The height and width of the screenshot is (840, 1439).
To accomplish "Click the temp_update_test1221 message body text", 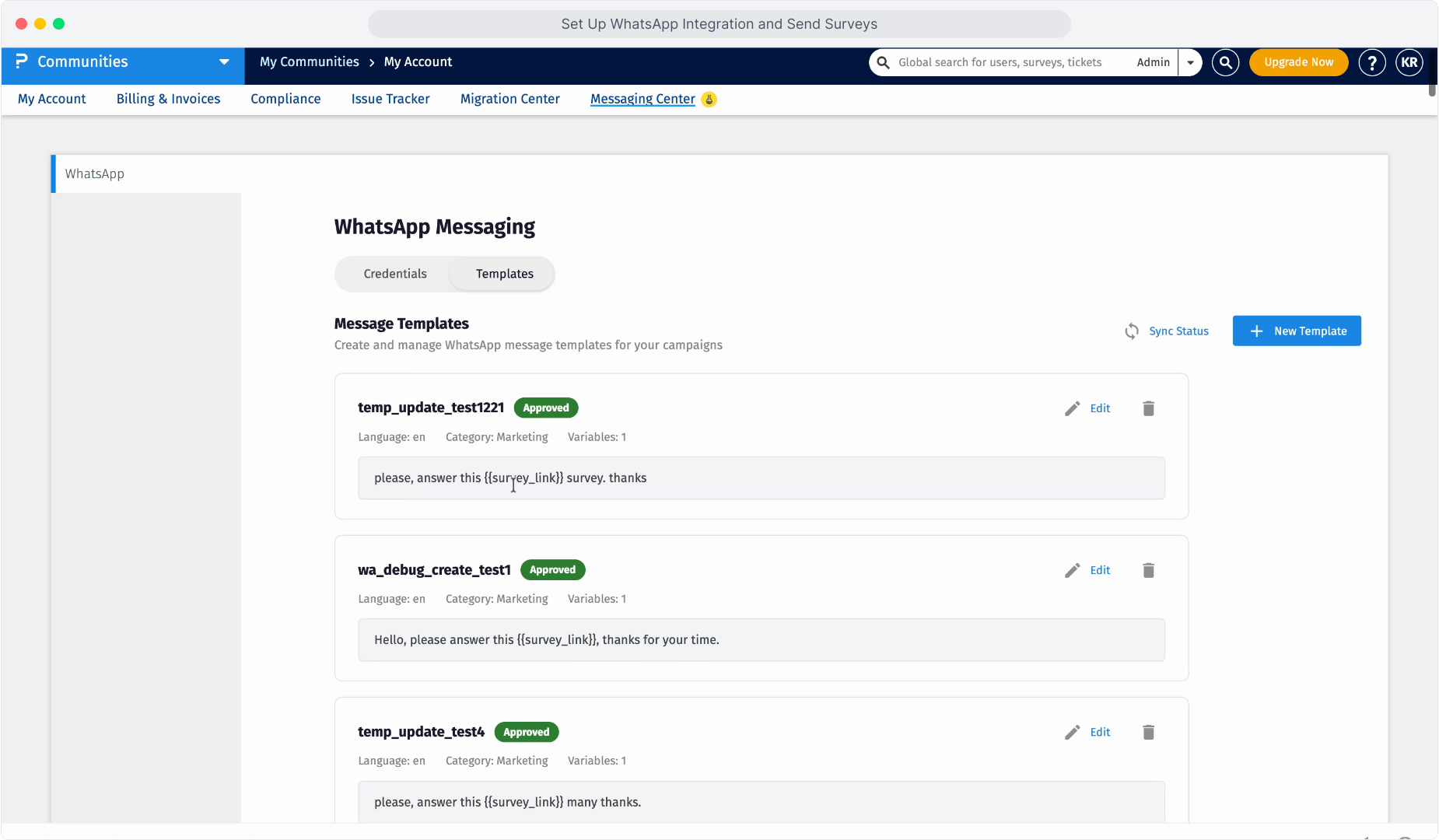I will [x=510, y=478].
